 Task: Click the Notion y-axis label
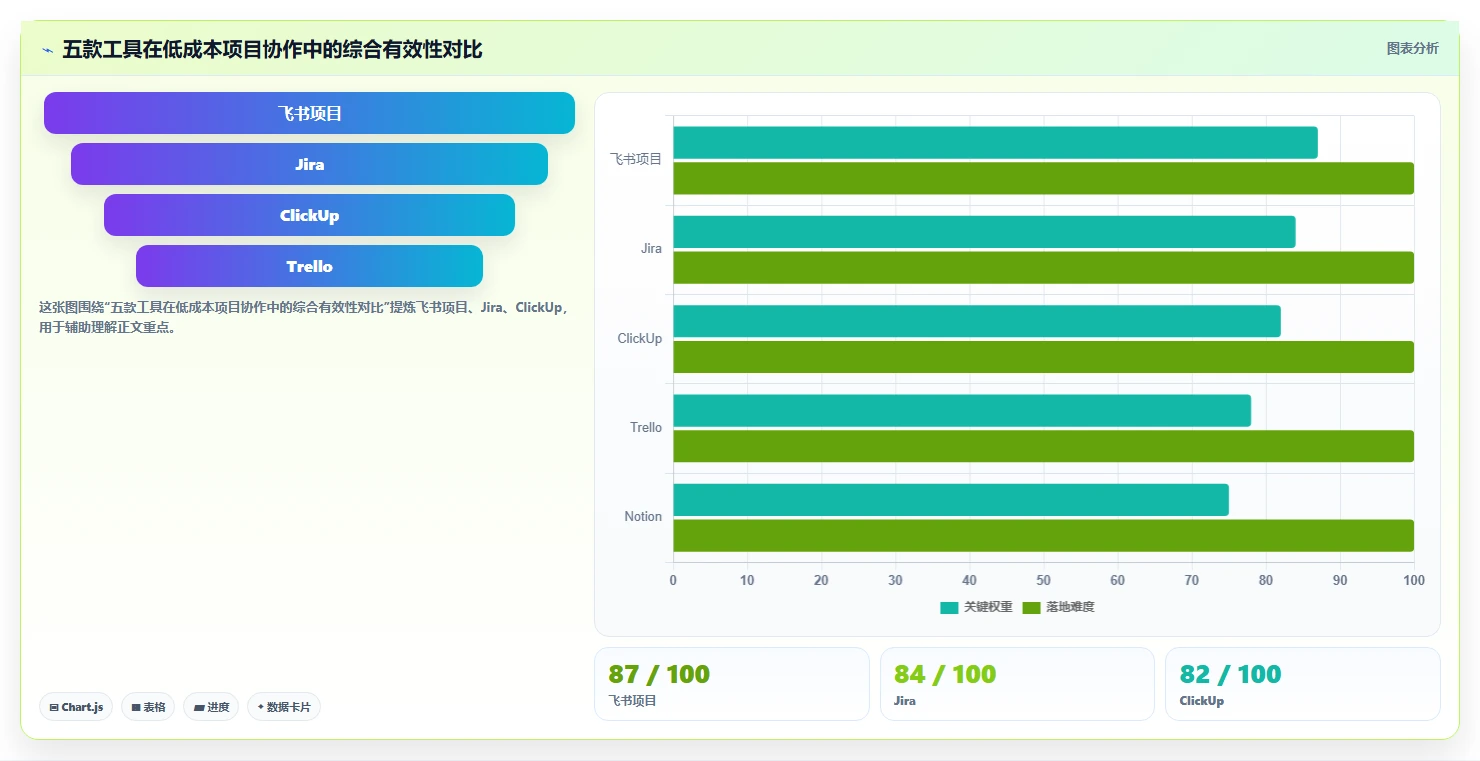(643, 516)
